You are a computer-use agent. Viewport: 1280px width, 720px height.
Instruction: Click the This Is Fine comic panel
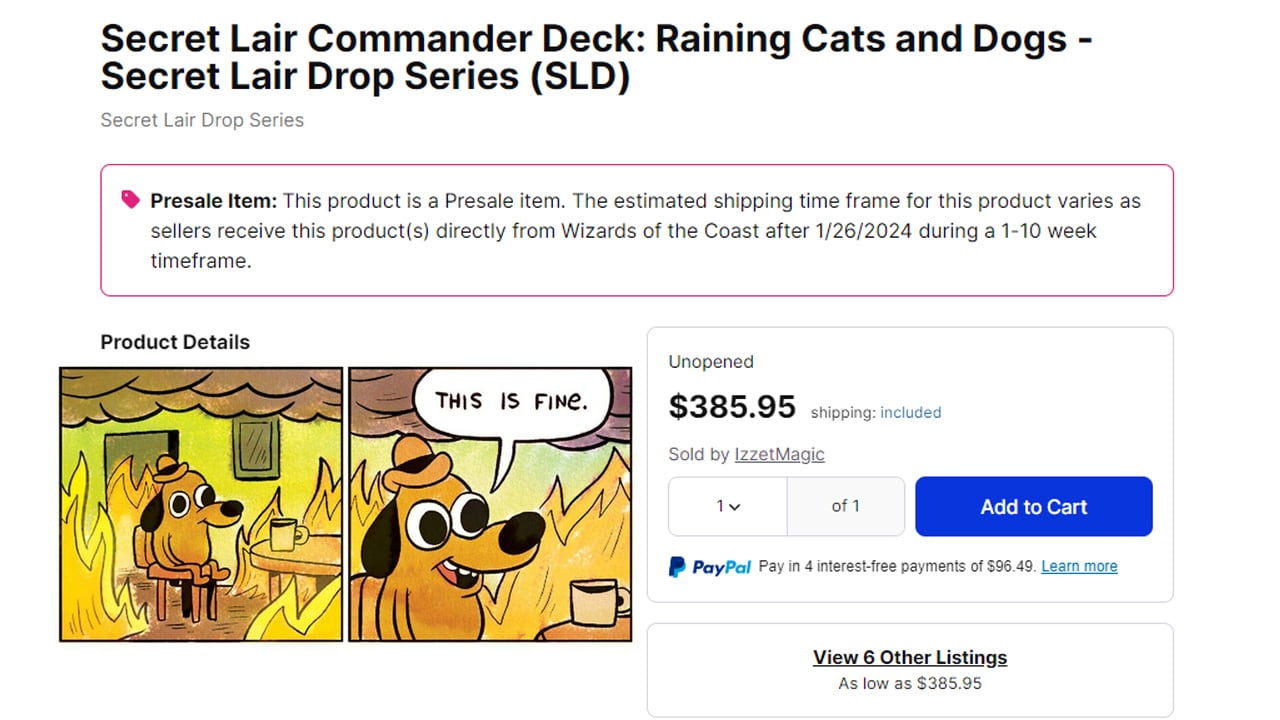pos(489,503)
